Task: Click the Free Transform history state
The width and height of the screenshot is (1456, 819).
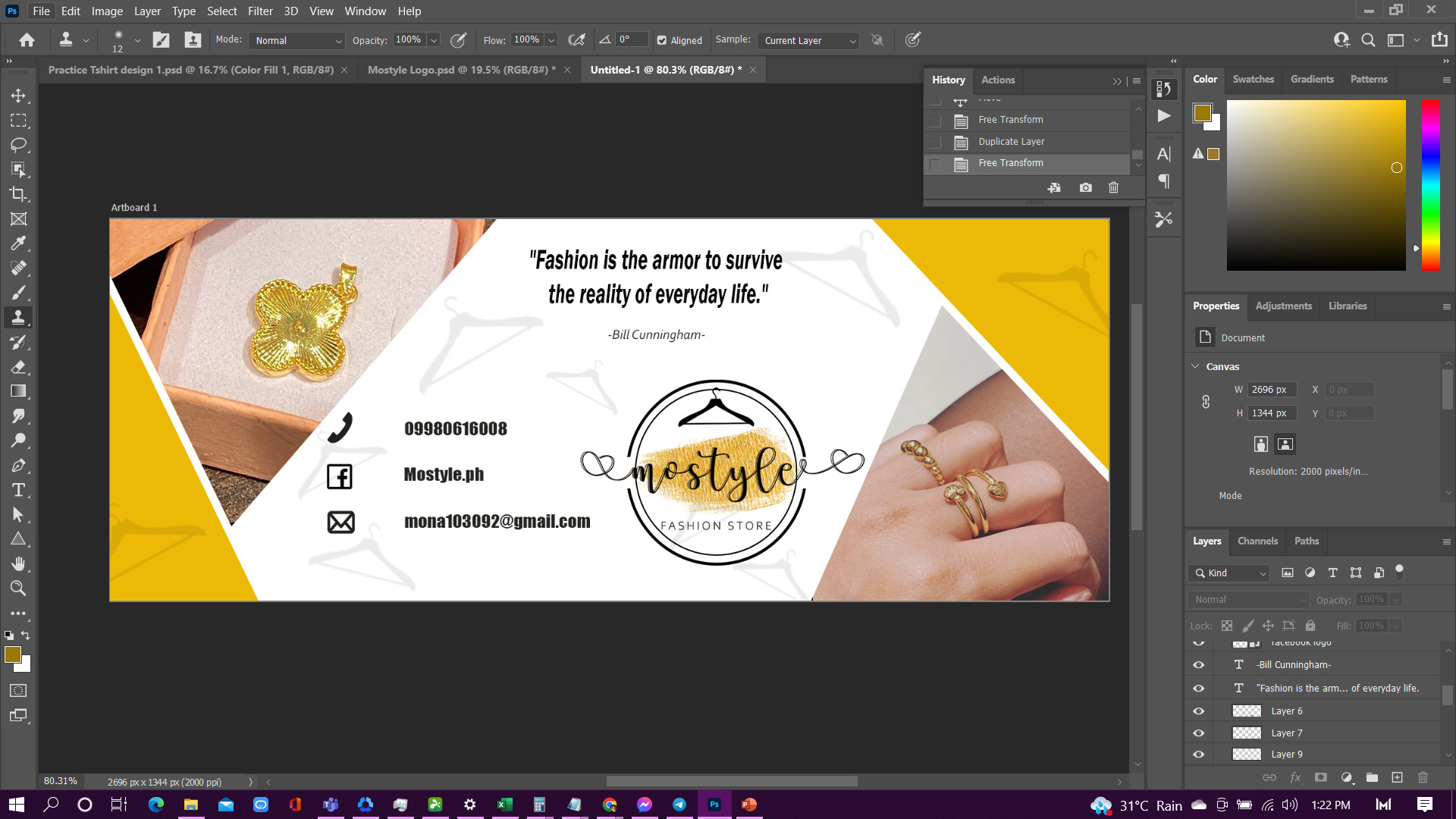Action: click(1010, 120)
